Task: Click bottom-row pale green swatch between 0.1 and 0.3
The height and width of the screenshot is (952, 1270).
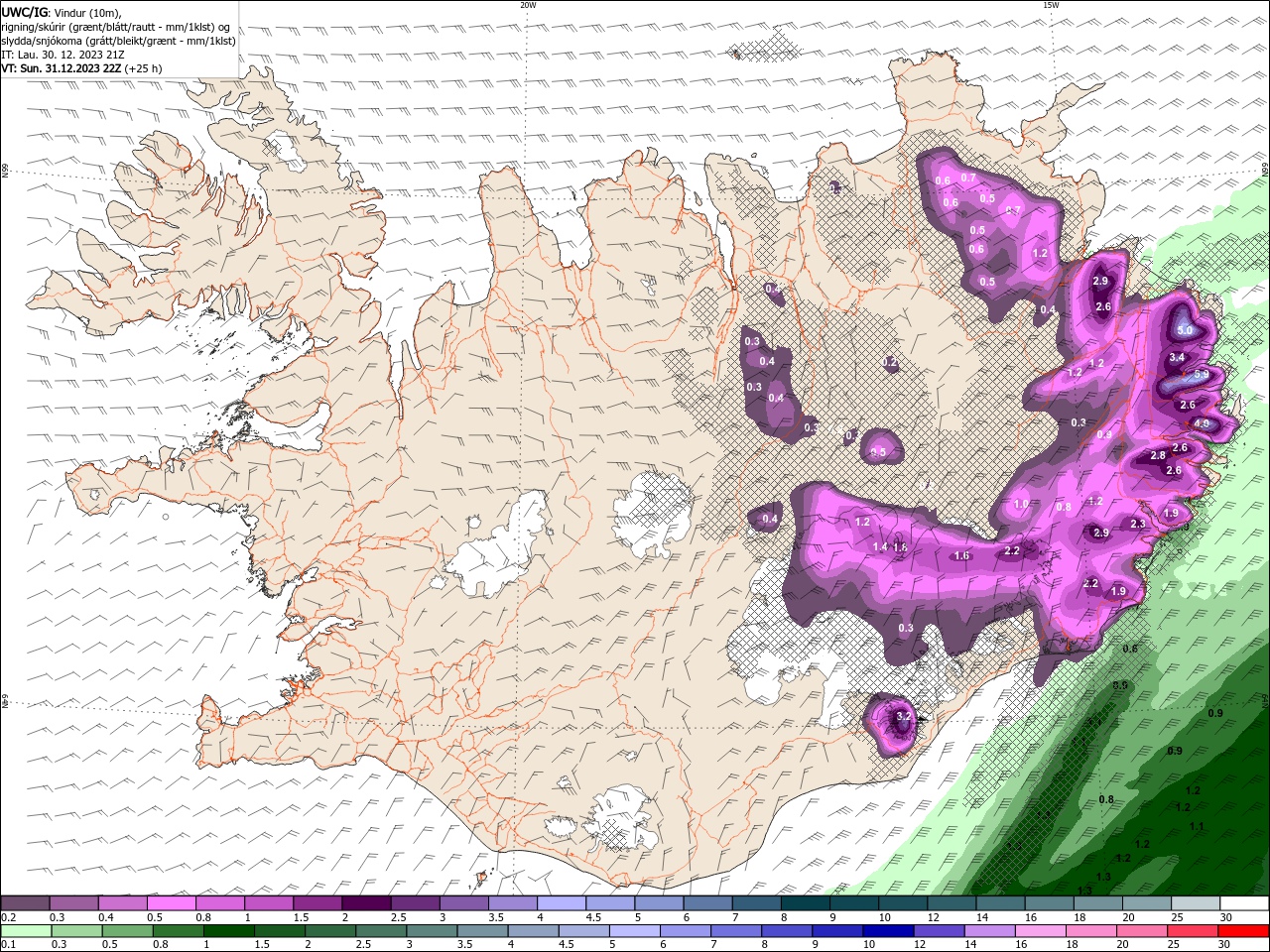Action: click(x=26, y=931)
